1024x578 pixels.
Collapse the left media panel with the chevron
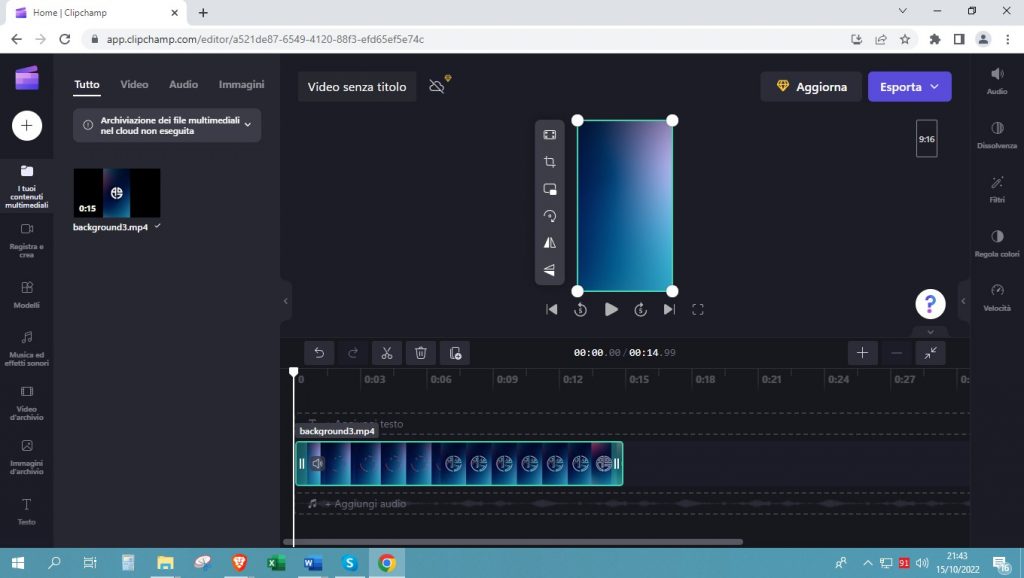tap(286, 300)
